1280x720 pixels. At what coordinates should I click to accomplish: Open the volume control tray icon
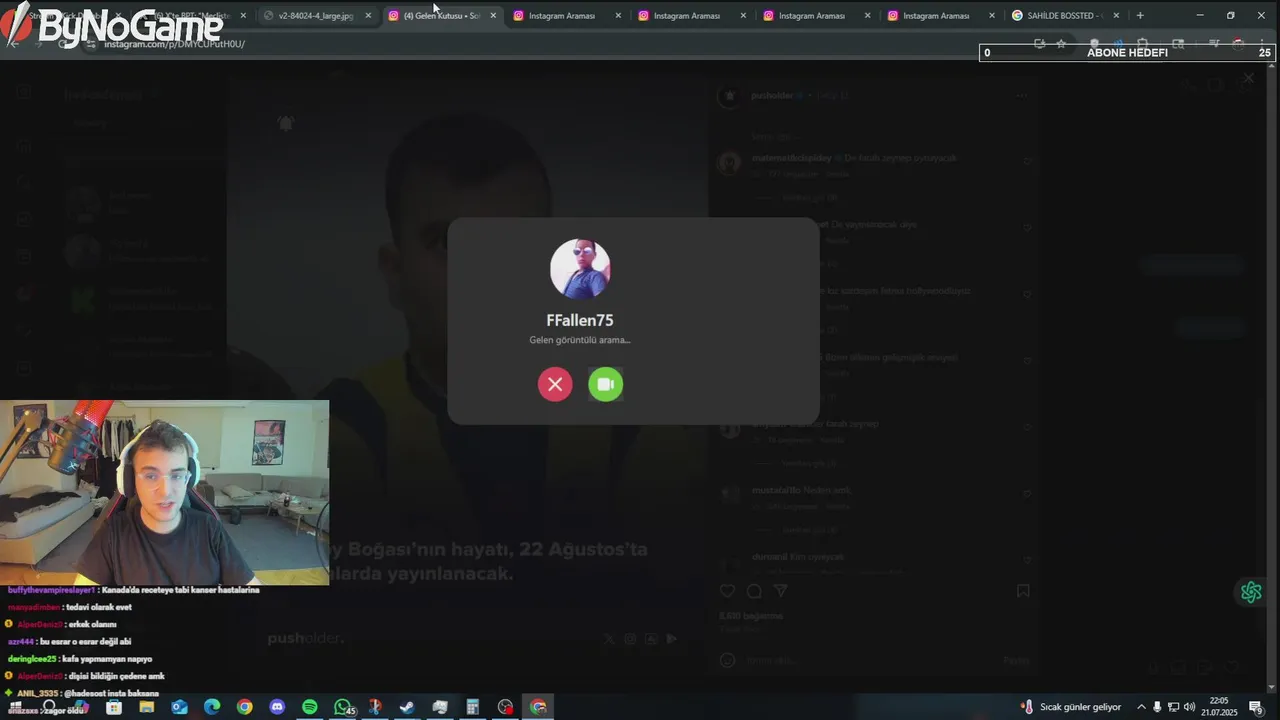click(x=1190, y=707)
